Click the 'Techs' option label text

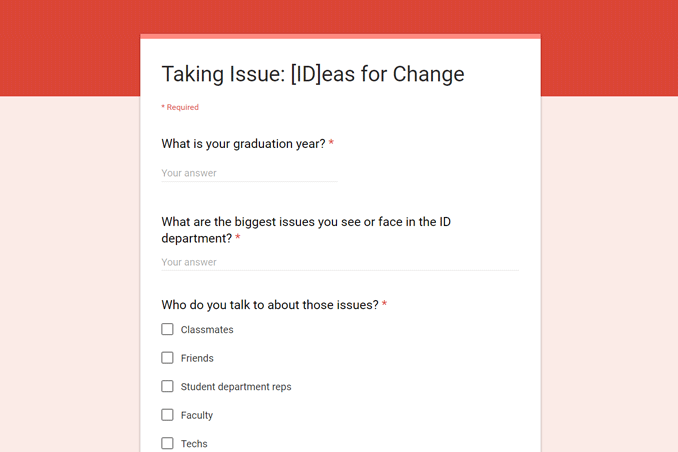pos(194,444)
